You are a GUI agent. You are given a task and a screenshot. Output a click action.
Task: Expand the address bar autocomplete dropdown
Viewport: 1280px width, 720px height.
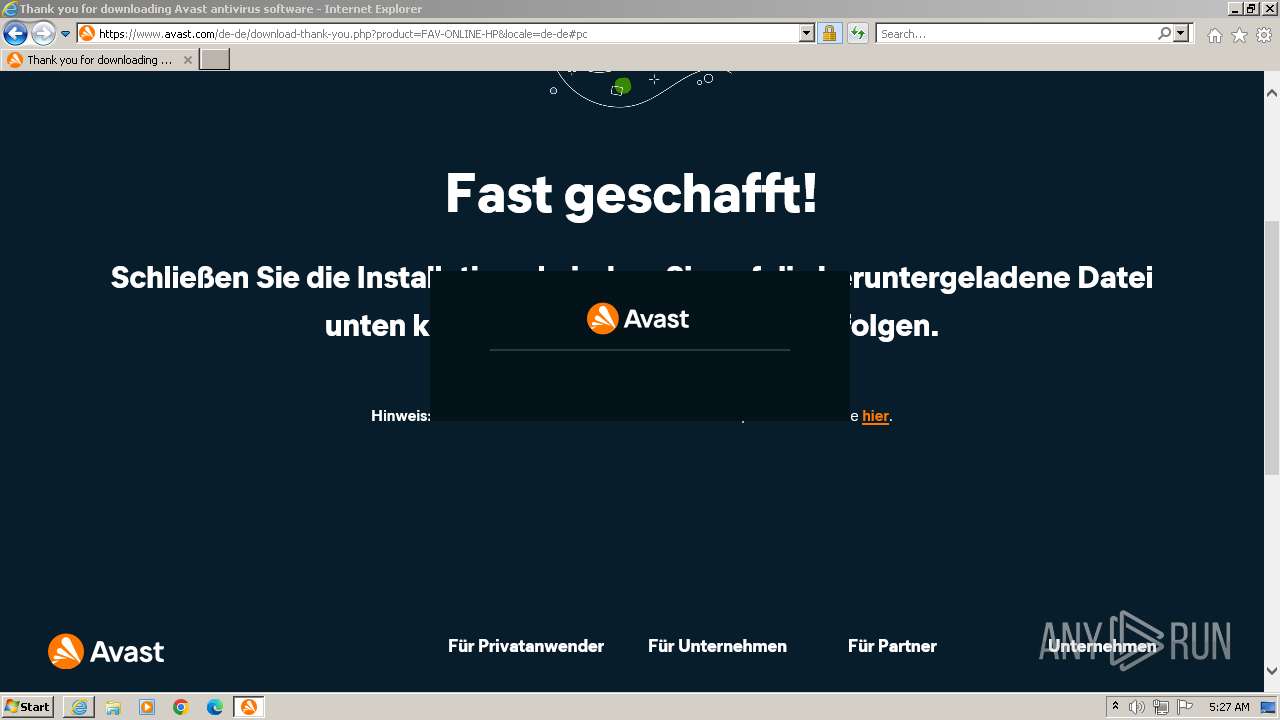[807, 33]
